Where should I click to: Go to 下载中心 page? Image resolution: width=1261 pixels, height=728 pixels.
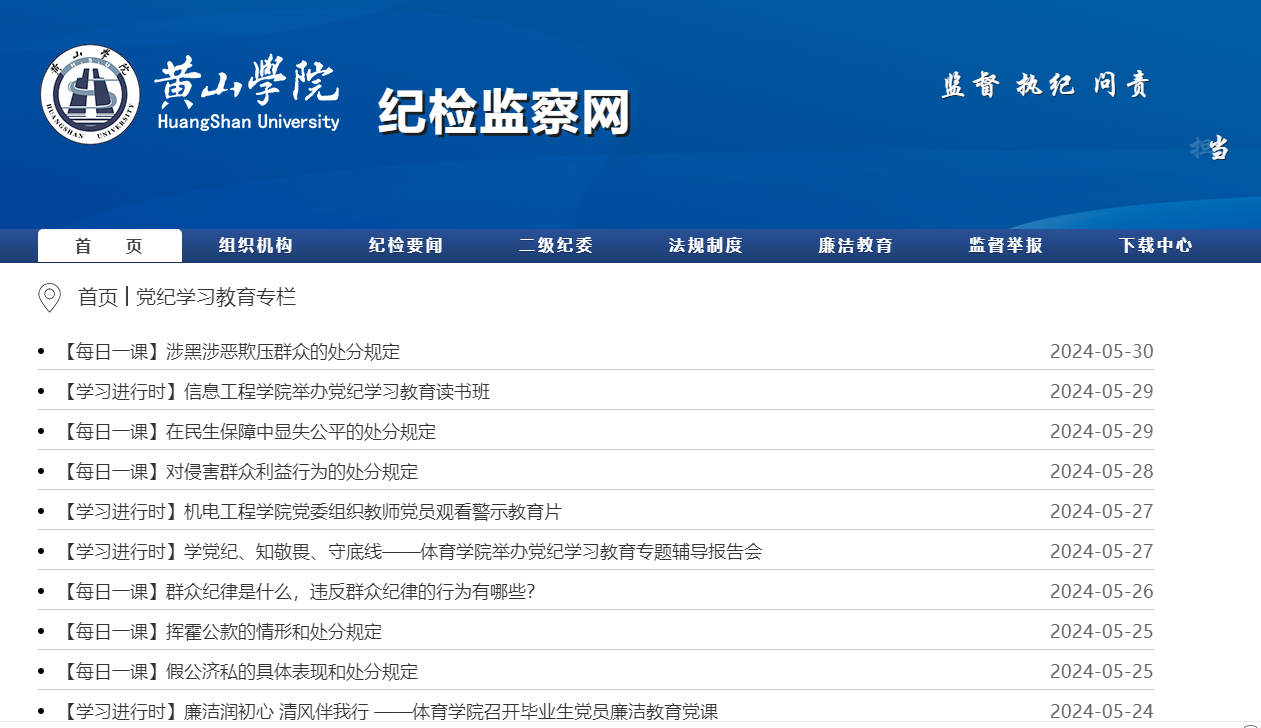coord(1155,246)
